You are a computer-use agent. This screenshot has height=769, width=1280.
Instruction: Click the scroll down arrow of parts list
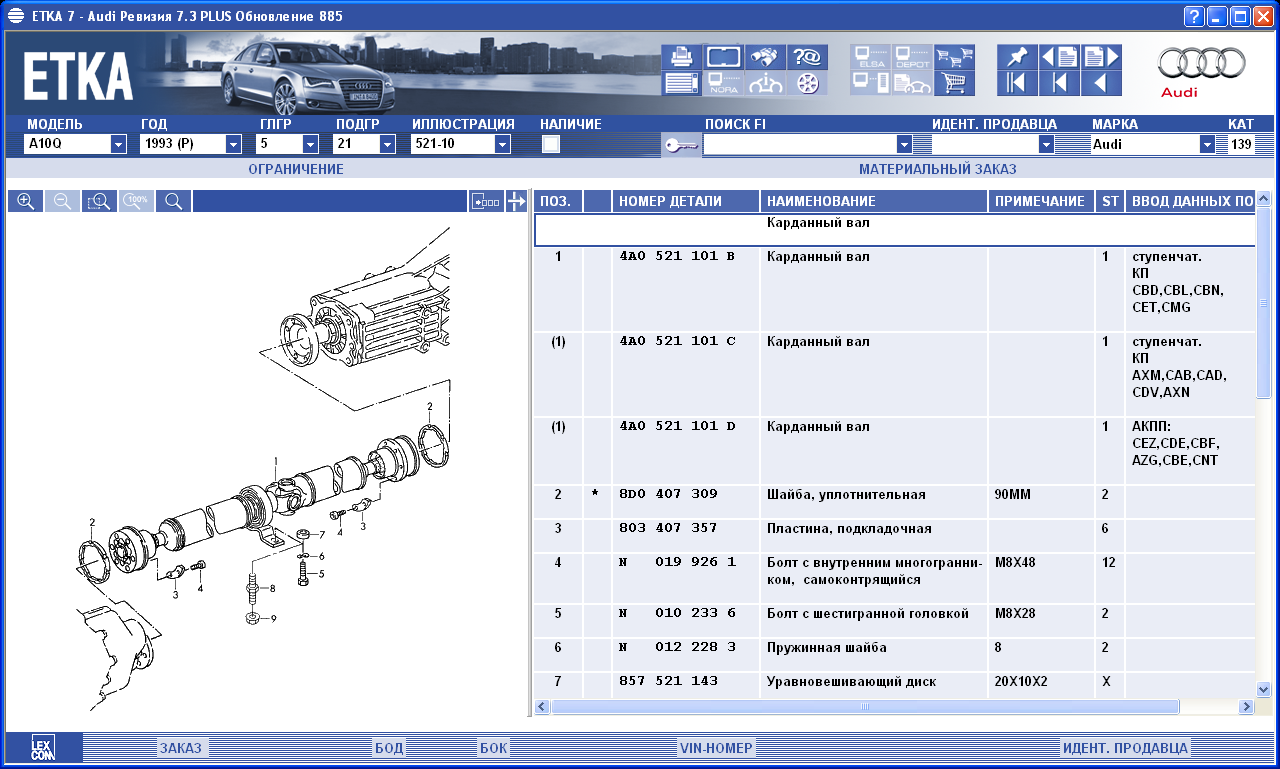pyautogui.click(x=1263, y=689)
